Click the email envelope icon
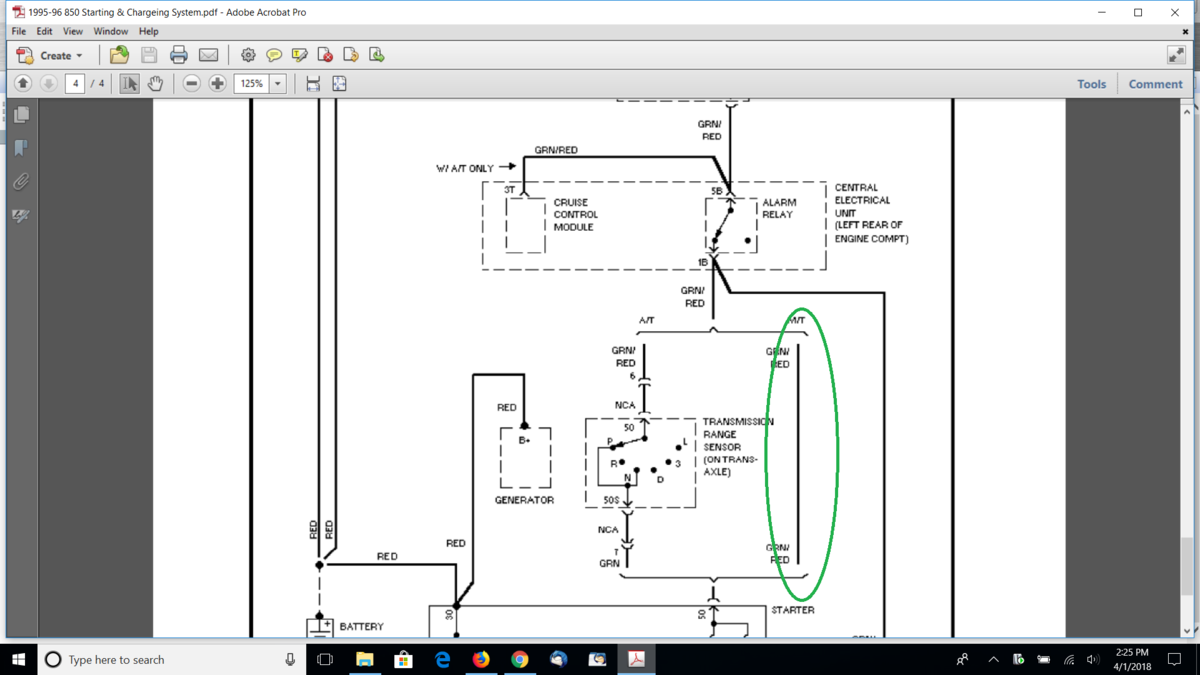Image resolution: width=1200 pixels, height=675 pixels. [208, 55]
